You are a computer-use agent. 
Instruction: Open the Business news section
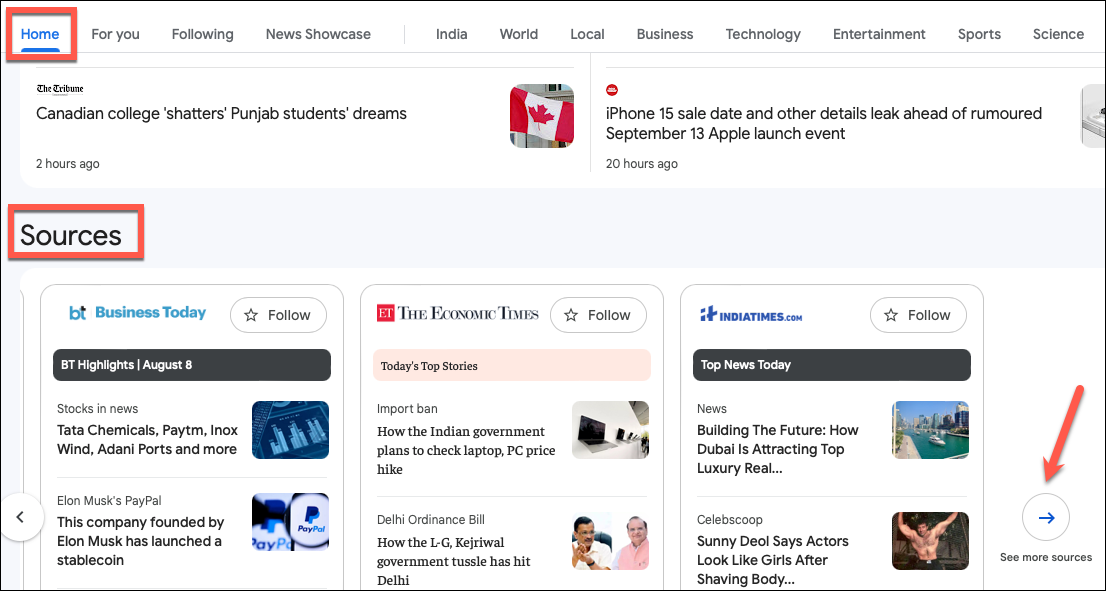[x=664, y=34]
